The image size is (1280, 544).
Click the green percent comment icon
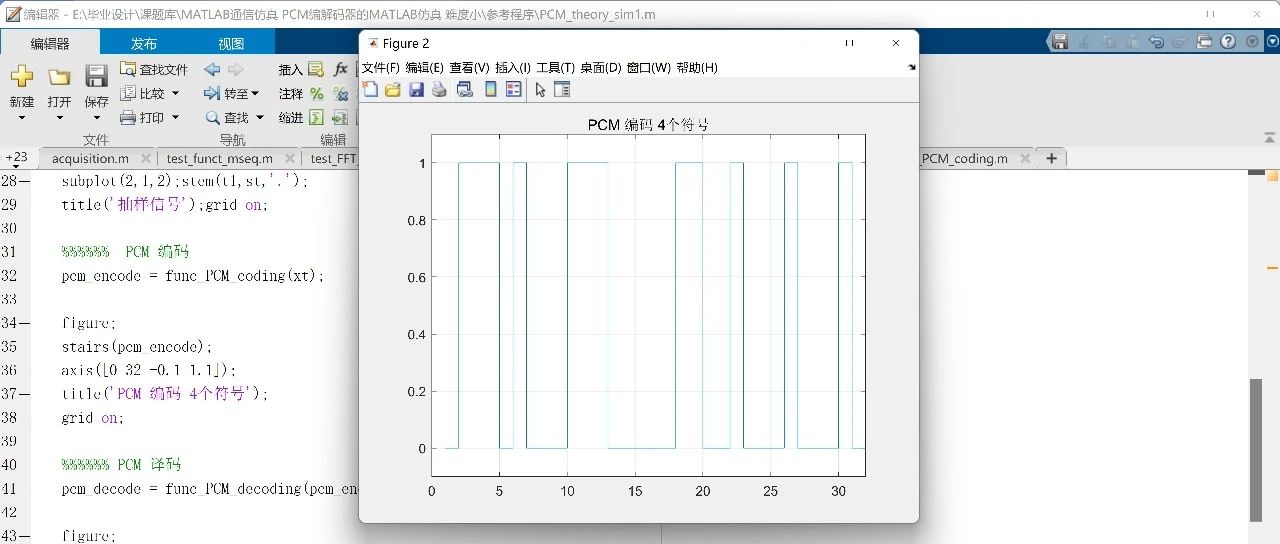(x=316, y=93)
